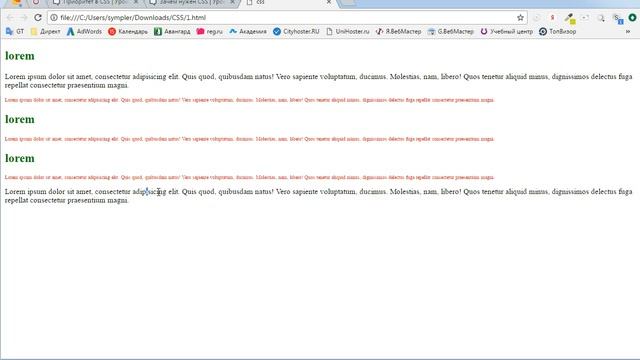Open the Авангард bookmark
The width and height of the screenshot is (640, 360).
click(x=172, y=31)
